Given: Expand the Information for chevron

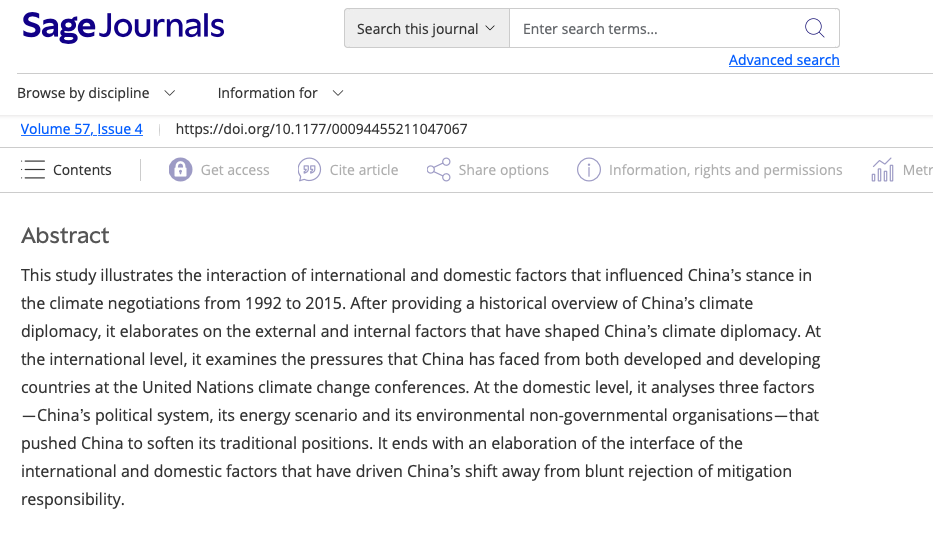Looking at the screenshot, I should [338, 93].
